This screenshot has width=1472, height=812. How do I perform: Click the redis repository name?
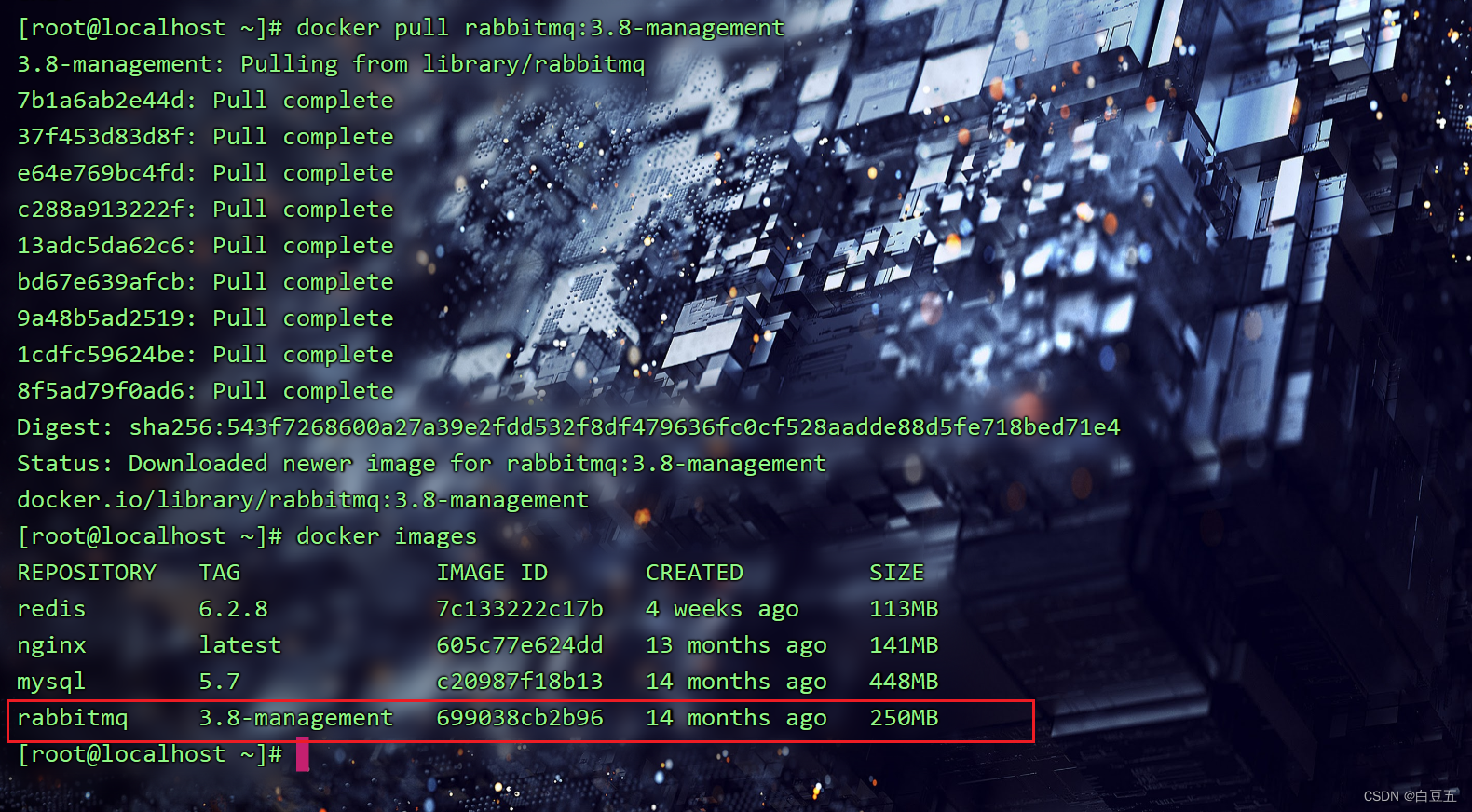click(51, 609)
